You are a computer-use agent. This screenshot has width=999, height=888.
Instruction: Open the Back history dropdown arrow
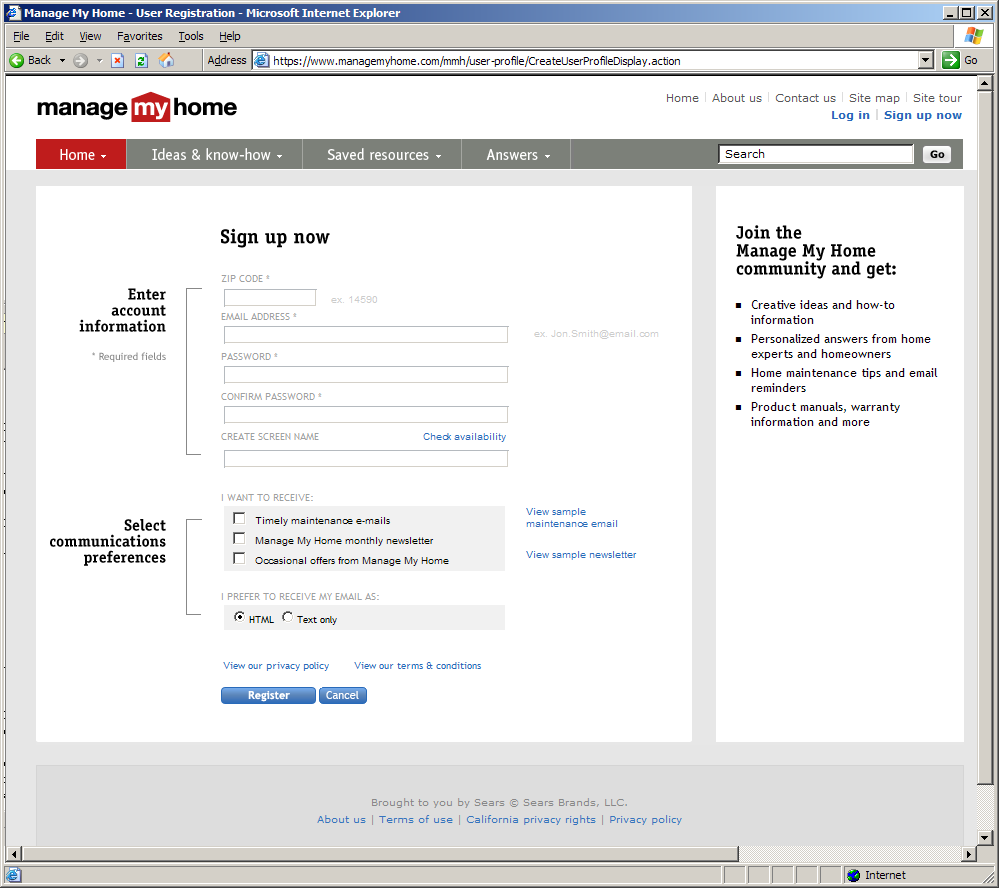[x=62, y=61]
